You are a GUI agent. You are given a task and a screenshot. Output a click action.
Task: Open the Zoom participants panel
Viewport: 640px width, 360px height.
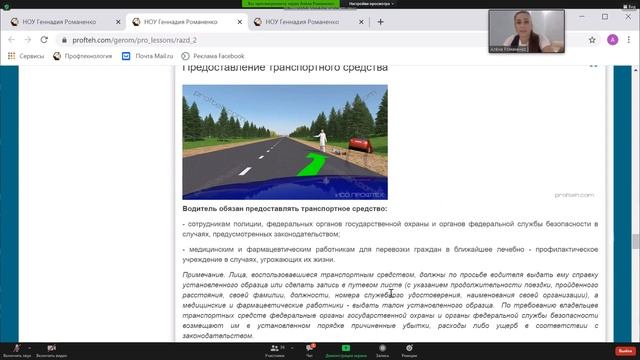[x=275, y=350]
